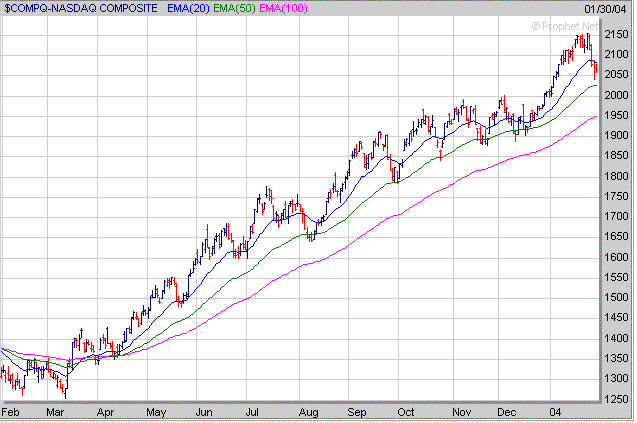Click the 1550 price axis label
Viewport: 637px width, 423px height.
(616, 278)
